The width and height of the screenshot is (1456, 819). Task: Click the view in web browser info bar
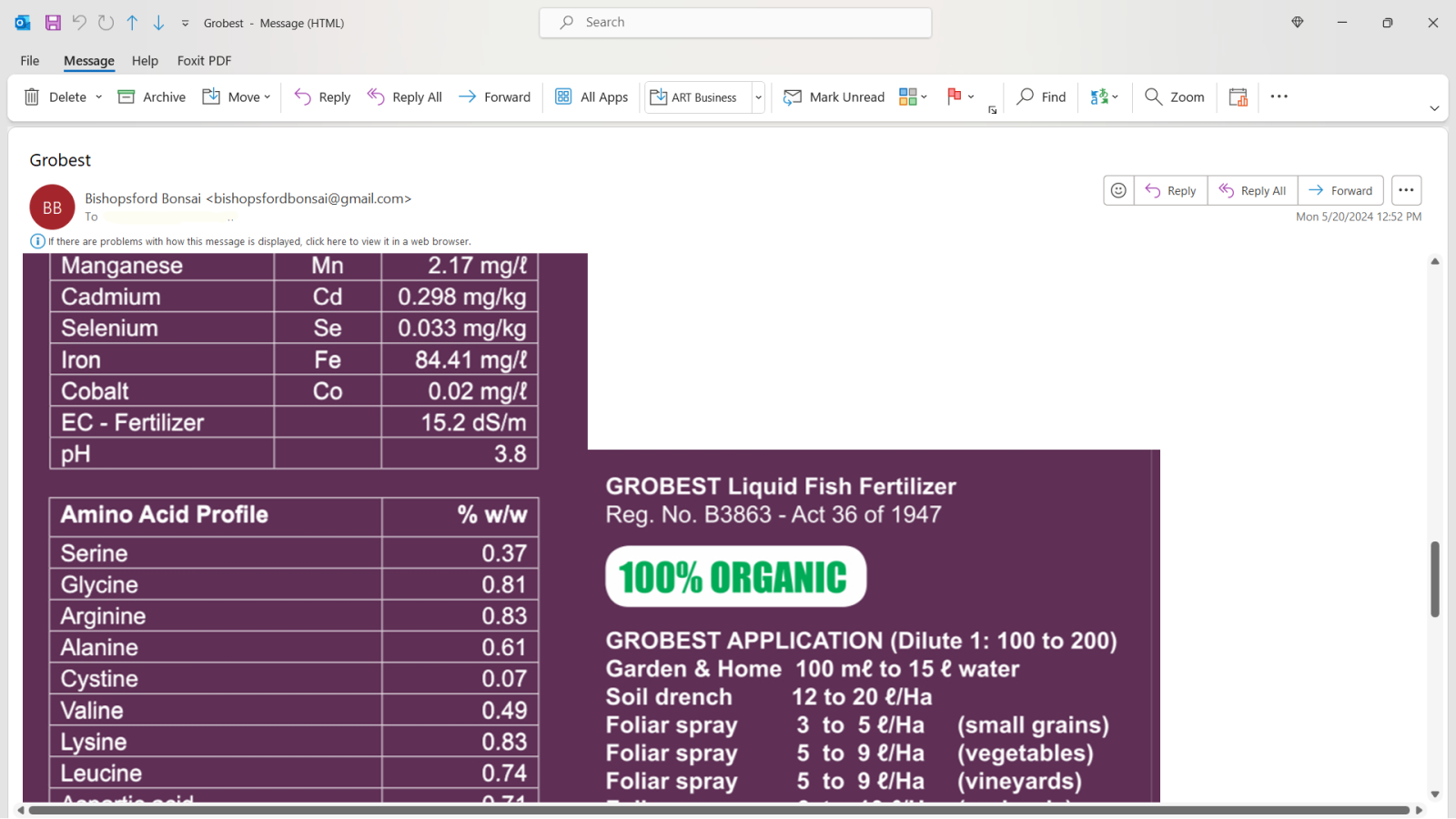pos(259,241)
